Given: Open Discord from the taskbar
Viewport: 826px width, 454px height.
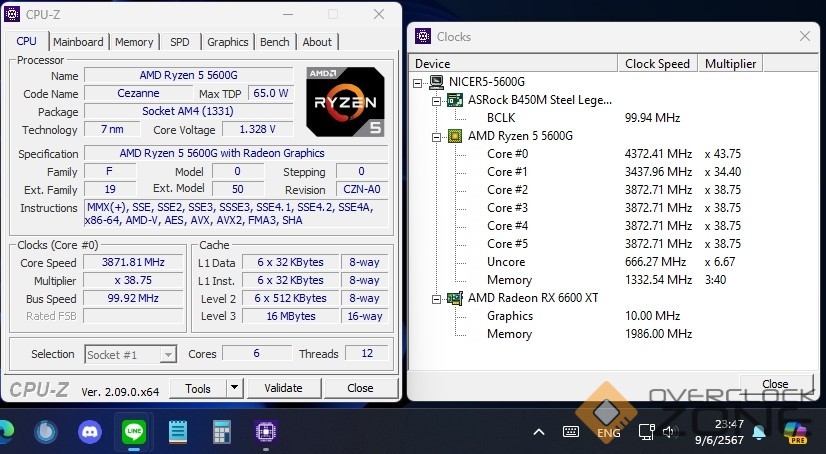Looking at the screenshot, I should (90, 432).
